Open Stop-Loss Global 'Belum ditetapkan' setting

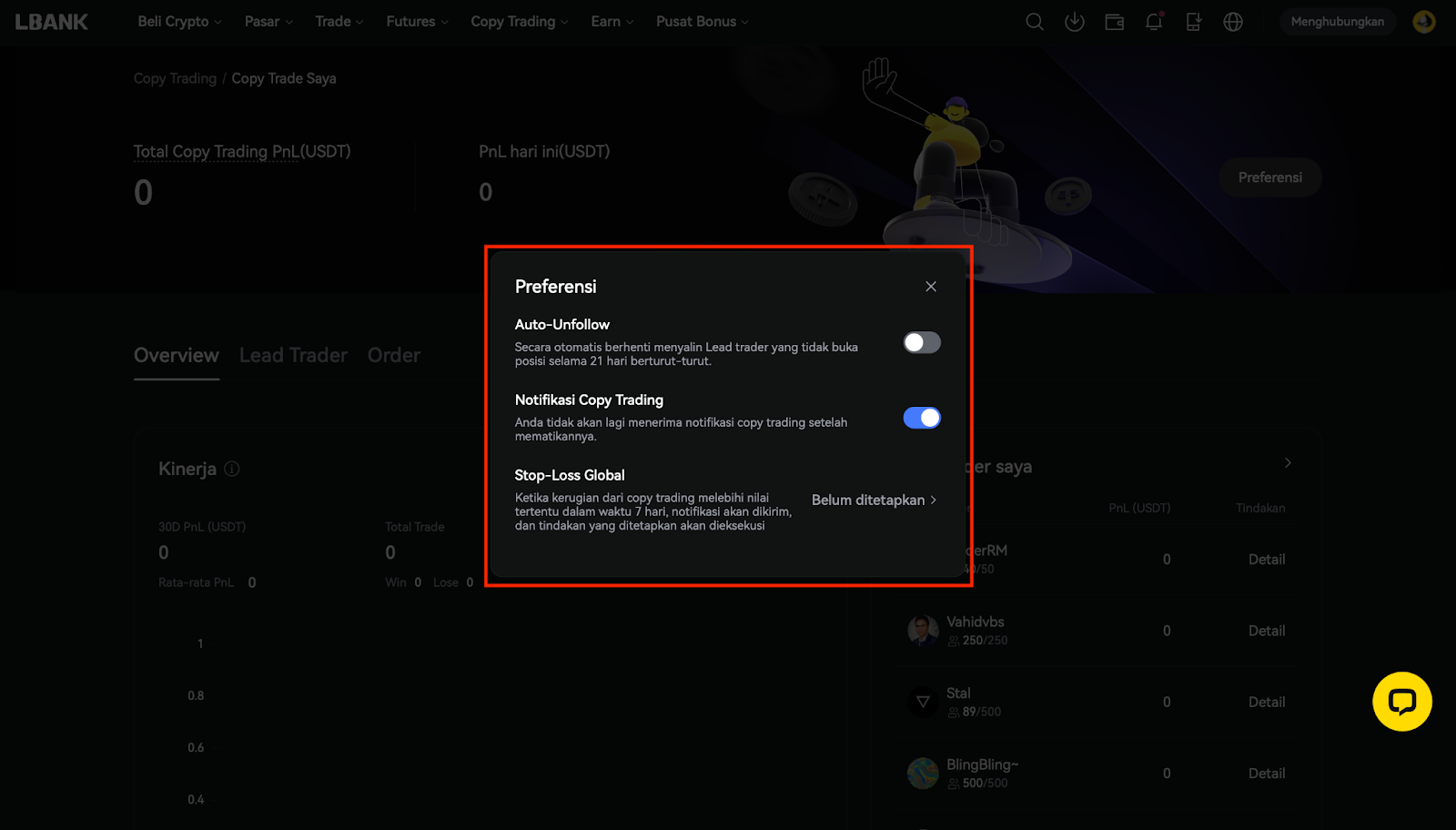[874, 500]
